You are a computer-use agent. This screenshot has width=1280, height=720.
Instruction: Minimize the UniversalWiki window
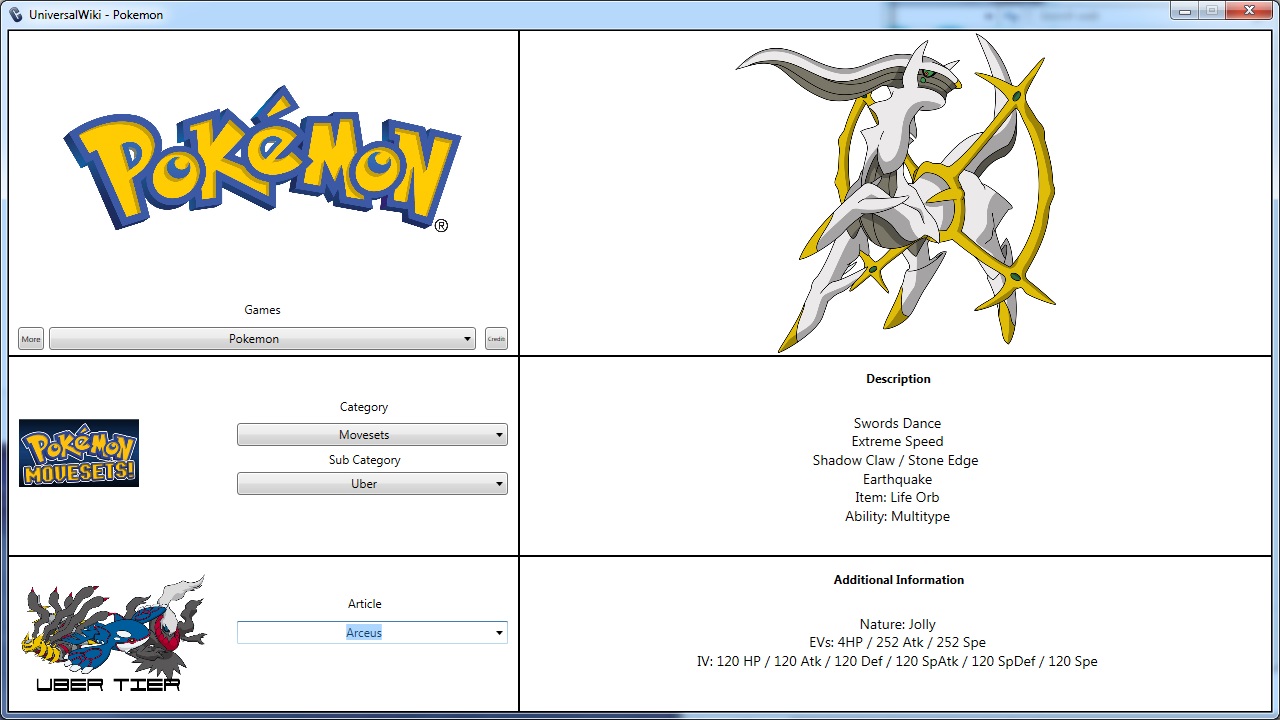click(x=1184, y=11)
